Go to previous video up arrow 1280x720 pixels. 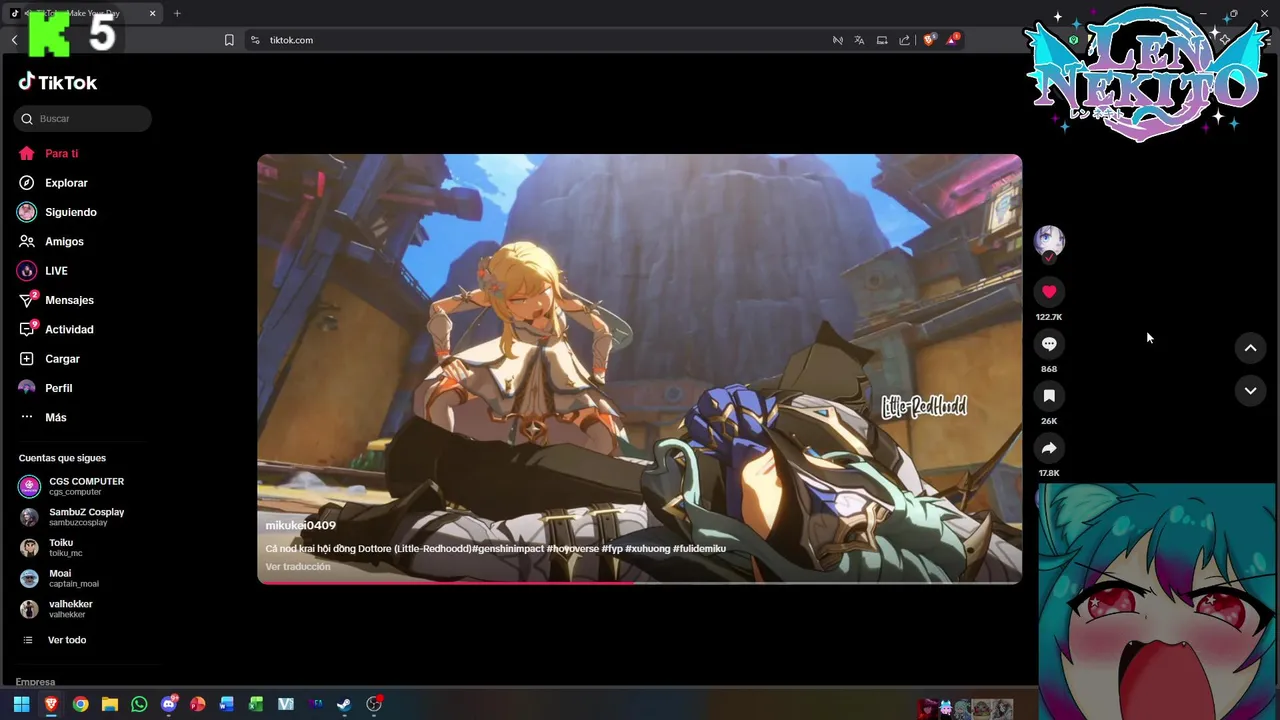click(1250, 348)
